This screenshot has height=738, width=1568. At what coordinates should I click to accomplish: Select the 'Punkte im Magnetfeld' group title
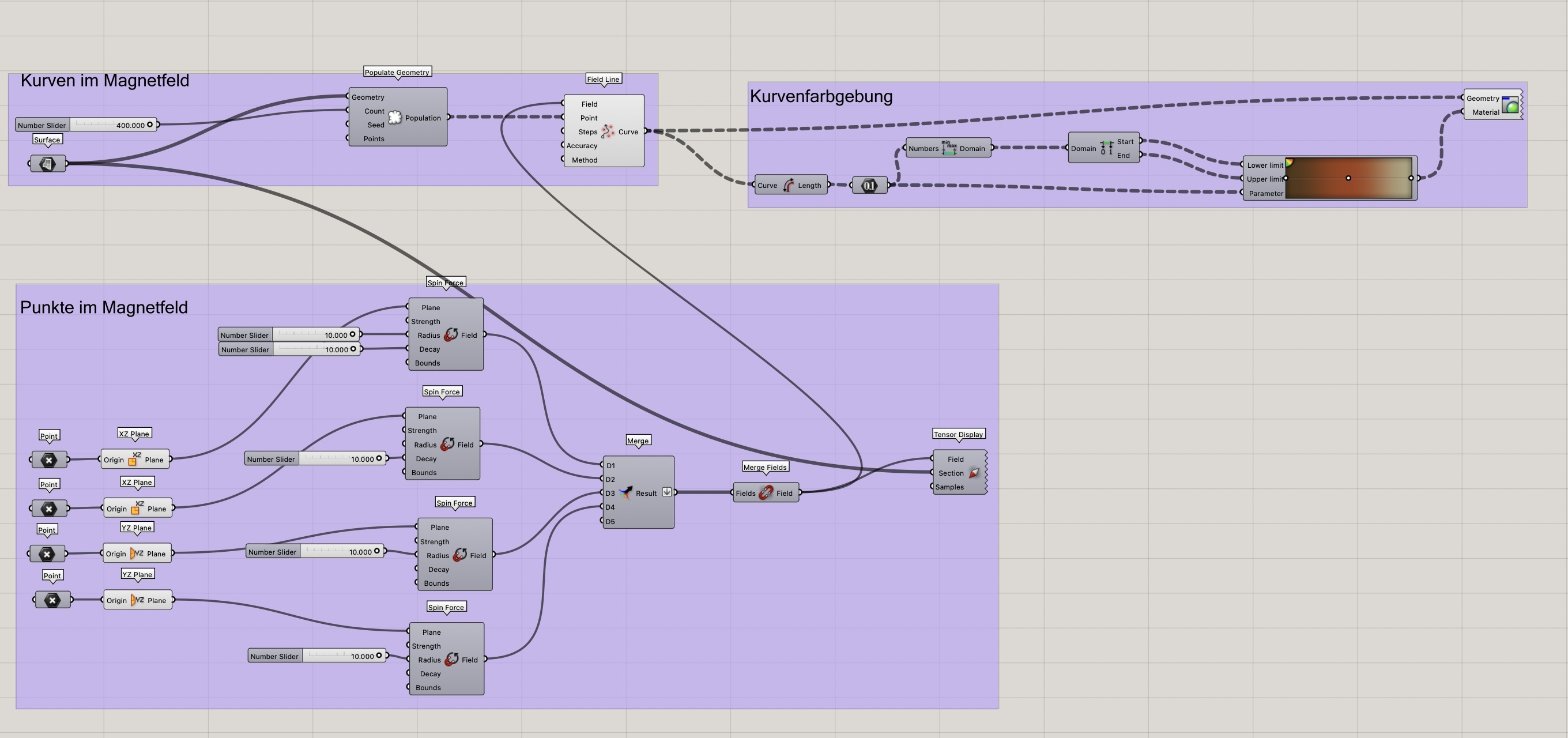104,307
